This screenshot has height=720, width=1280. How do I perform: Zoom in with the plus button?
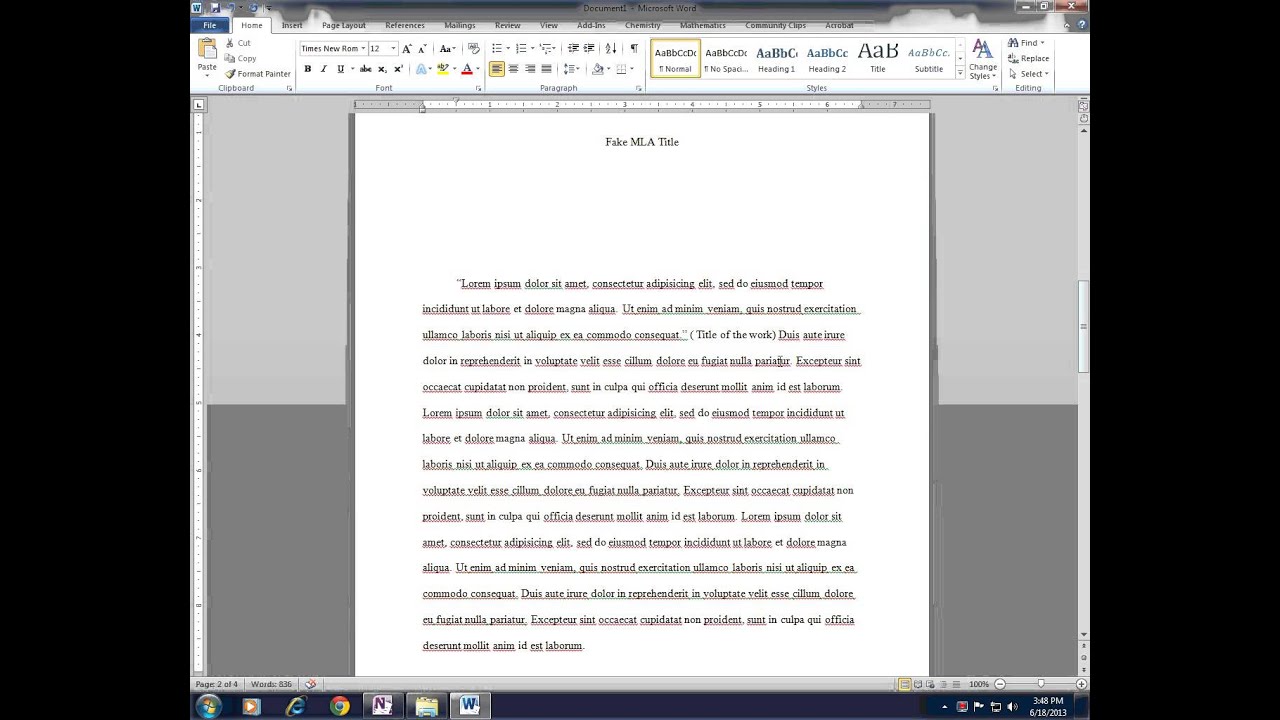coord(1081,684)
